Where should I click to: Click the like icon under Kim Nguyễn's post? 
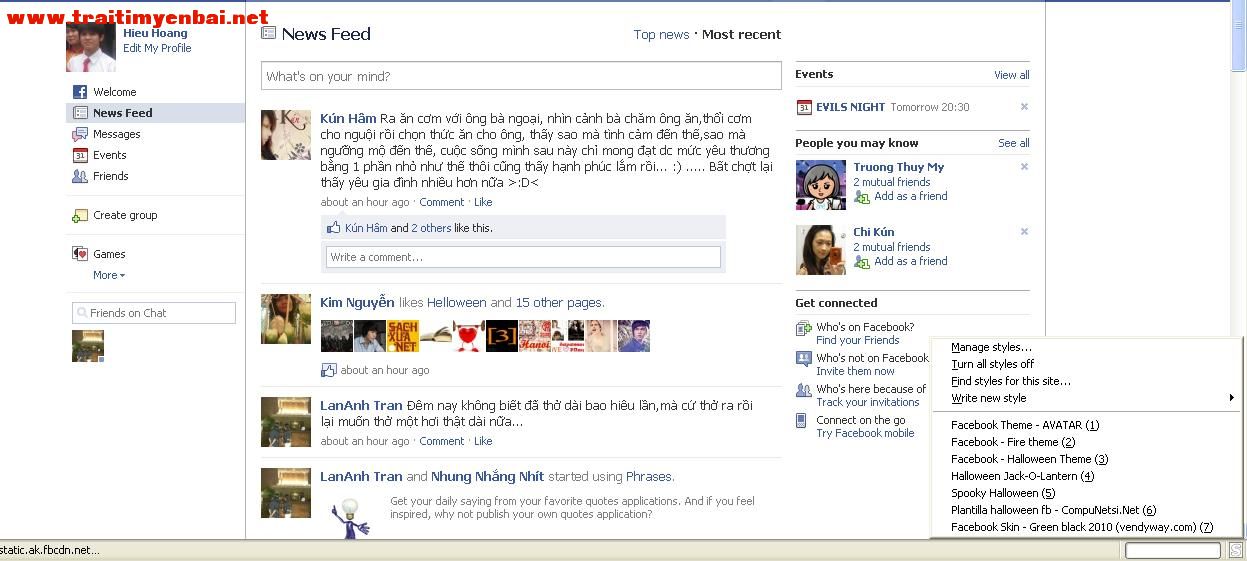click(328, 370)
